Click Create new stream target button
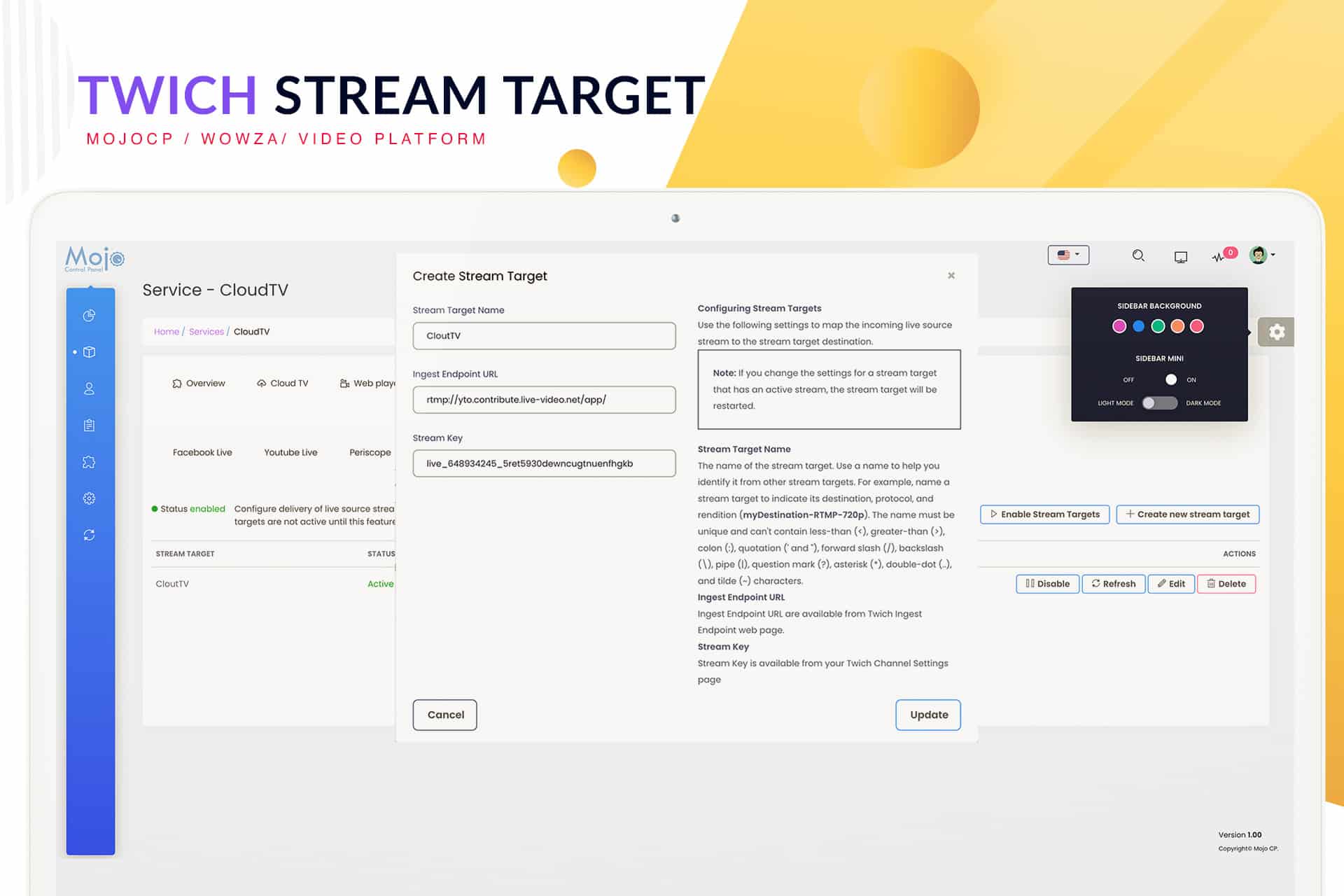 (1188, 514)
